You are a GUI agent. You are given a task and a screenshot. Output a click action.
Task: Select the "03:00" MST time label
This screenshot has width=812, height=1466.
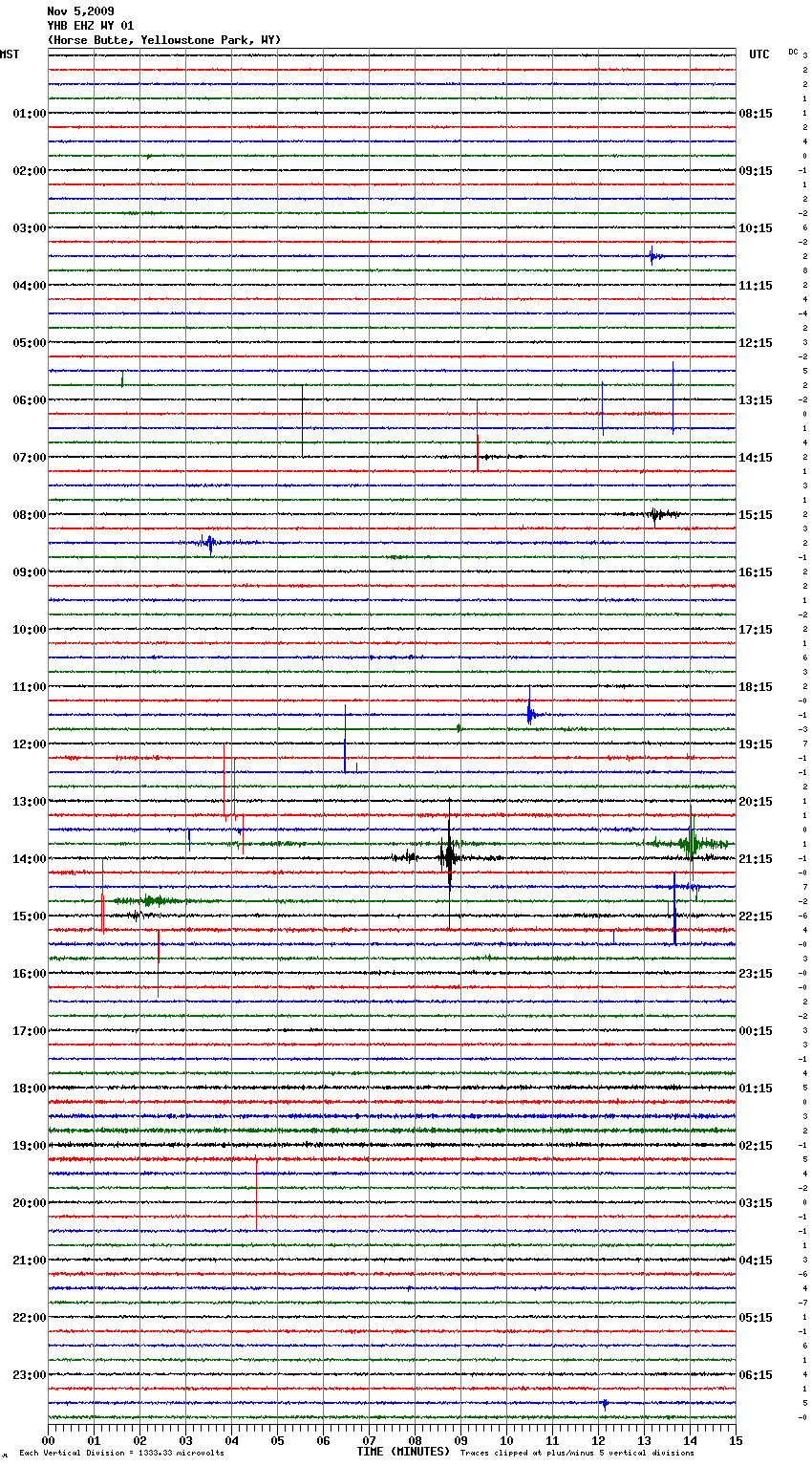[30, 228]
